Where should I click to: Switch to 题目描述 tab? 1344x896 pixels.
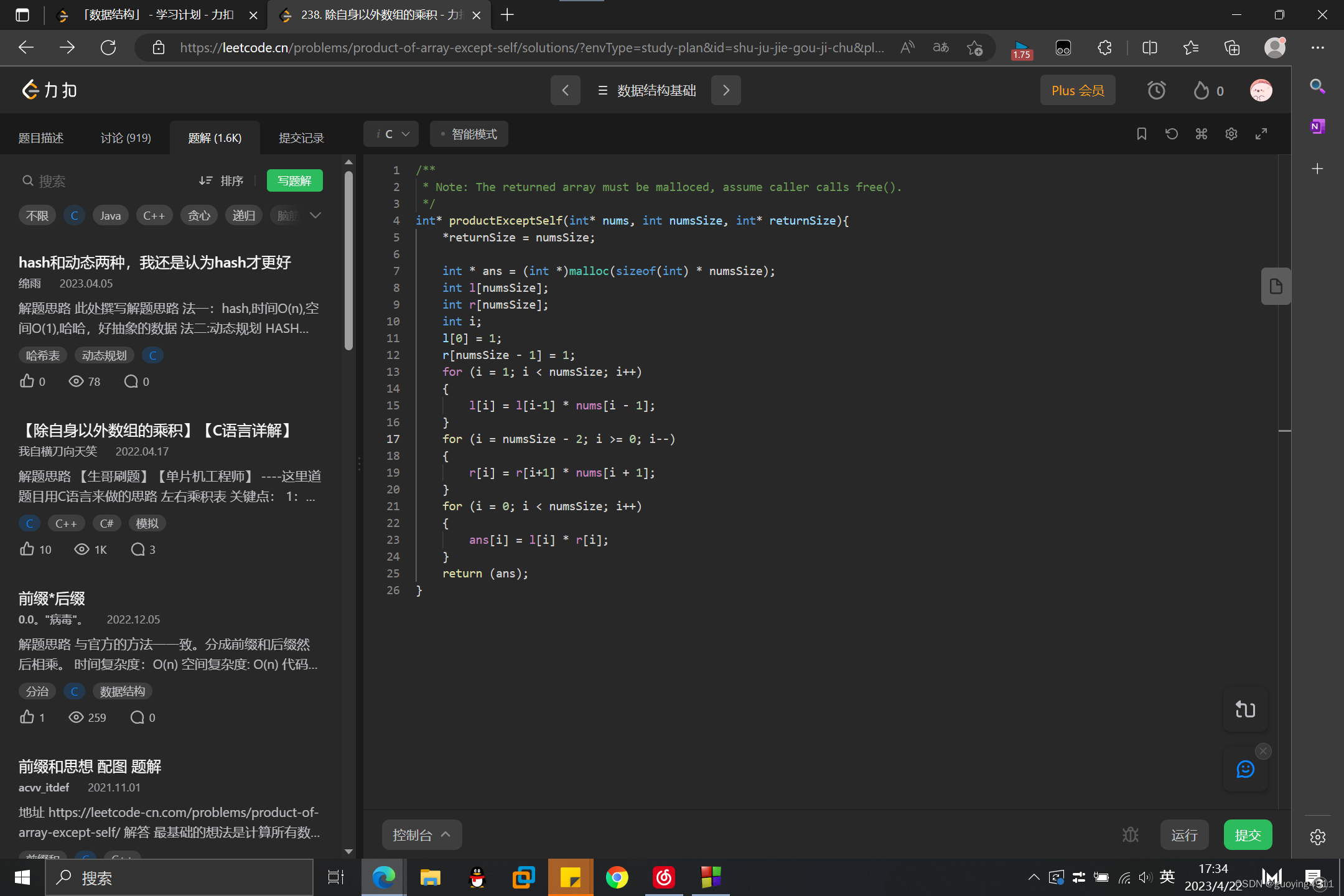41,138
